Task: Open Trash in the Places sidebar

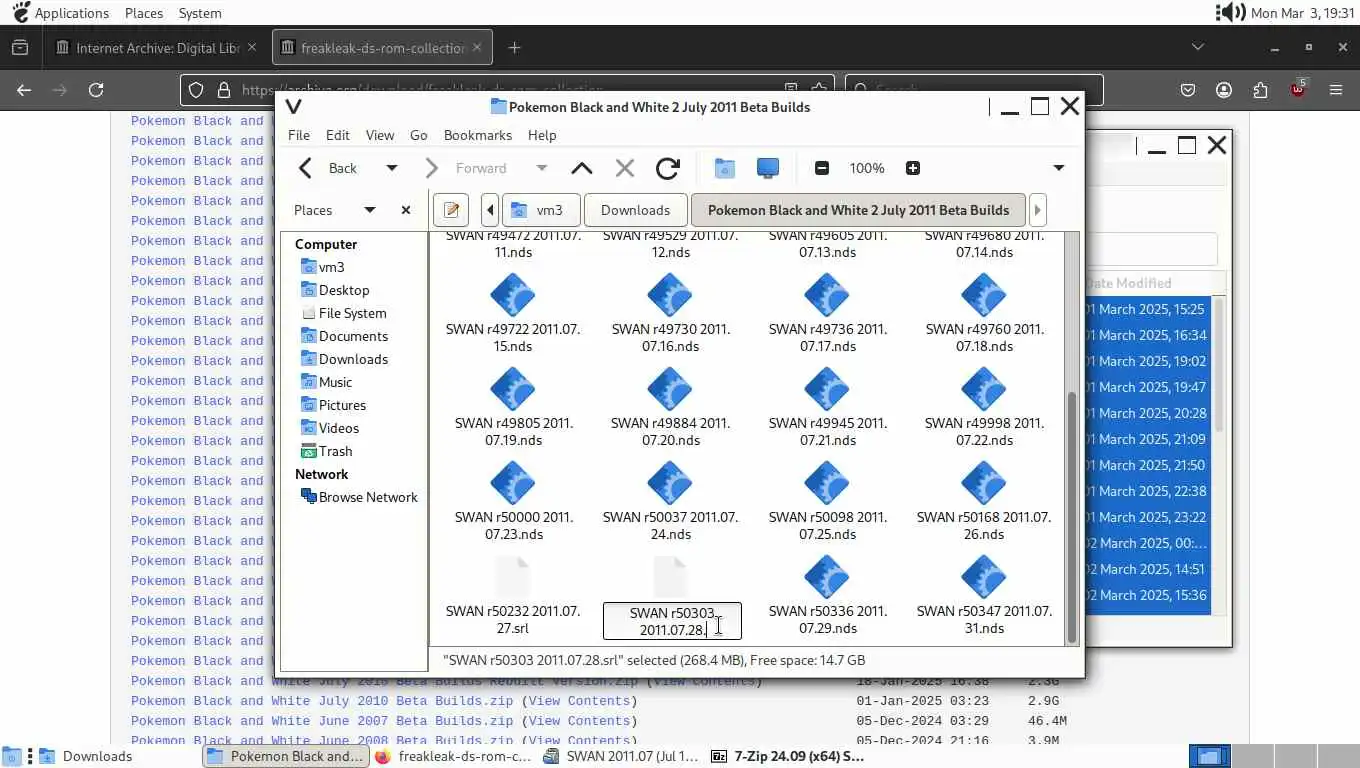Action: (x=326, y=451)
